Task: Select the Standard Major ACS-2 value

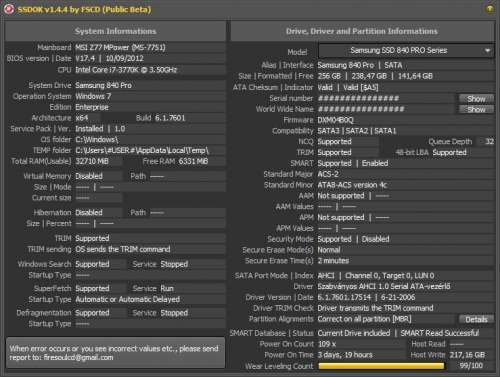Action: click(328, 174)
